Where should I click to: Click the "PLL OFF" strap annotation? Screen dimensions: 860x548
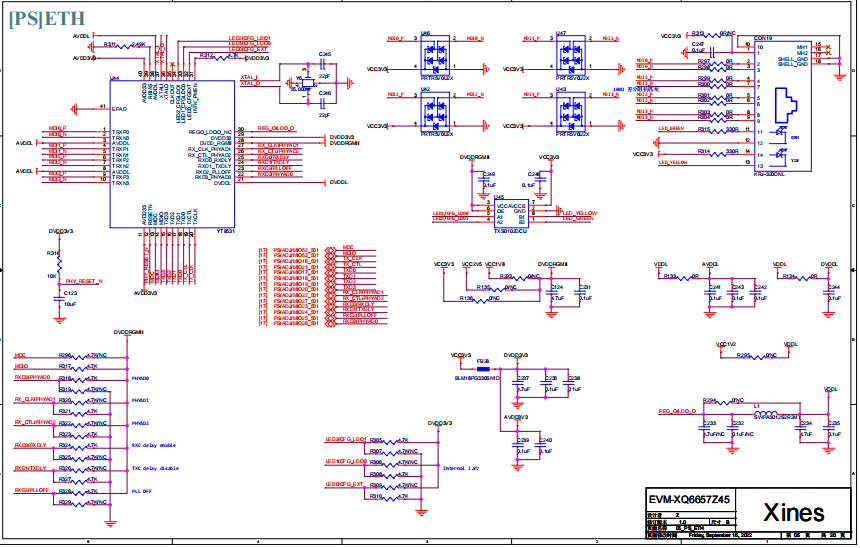point(142,491)
